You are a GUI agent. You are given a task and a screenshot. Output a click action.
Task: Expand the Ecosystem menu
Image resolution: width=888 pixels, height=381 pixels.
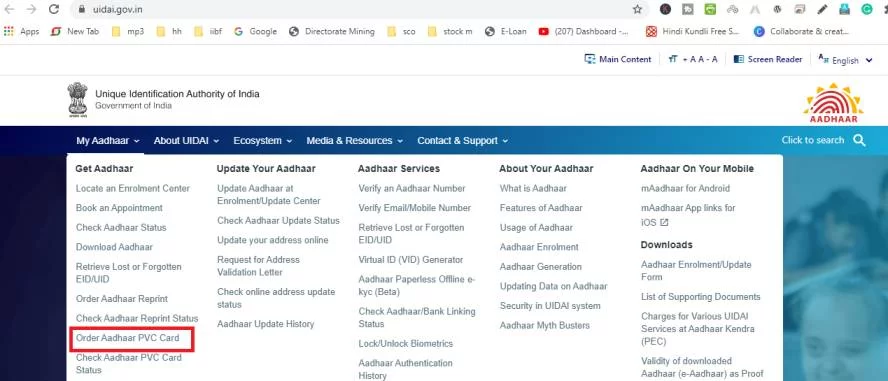(x=263, y=141)
